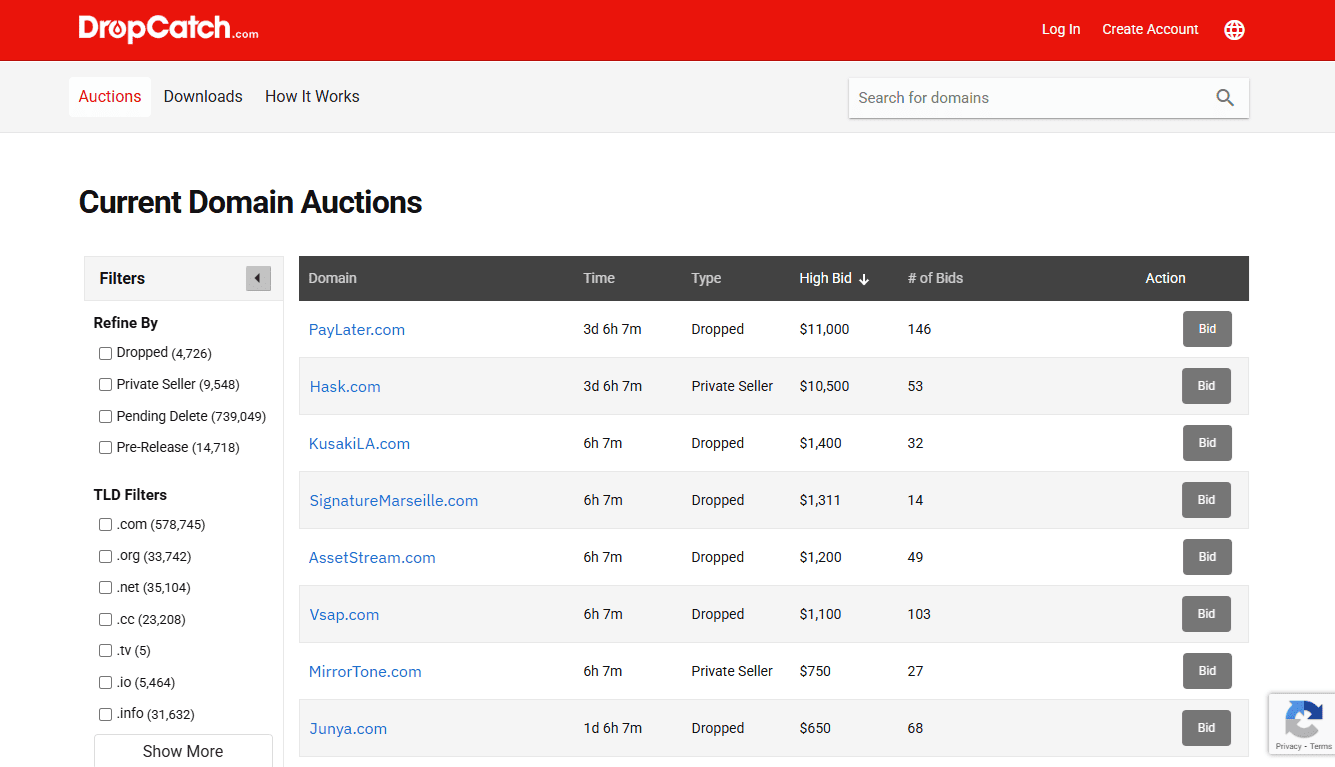Switch to the Downloads tab
The height and width of the screenshot is (767, 1335).
coord(203,97)
